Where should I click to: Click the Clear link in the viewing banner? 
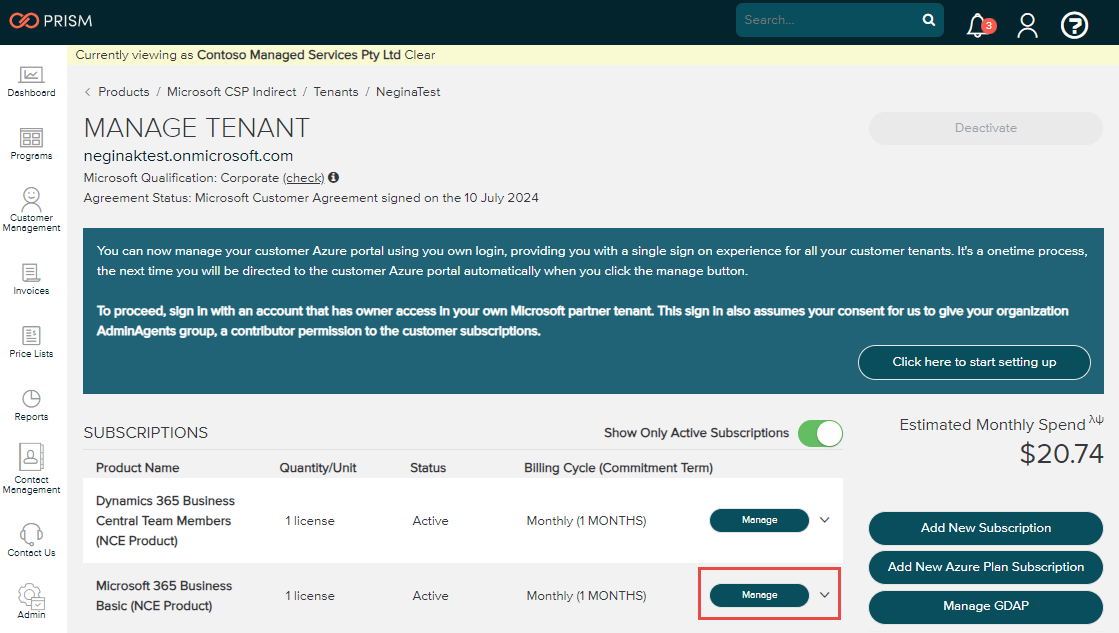tap(420, 55)
